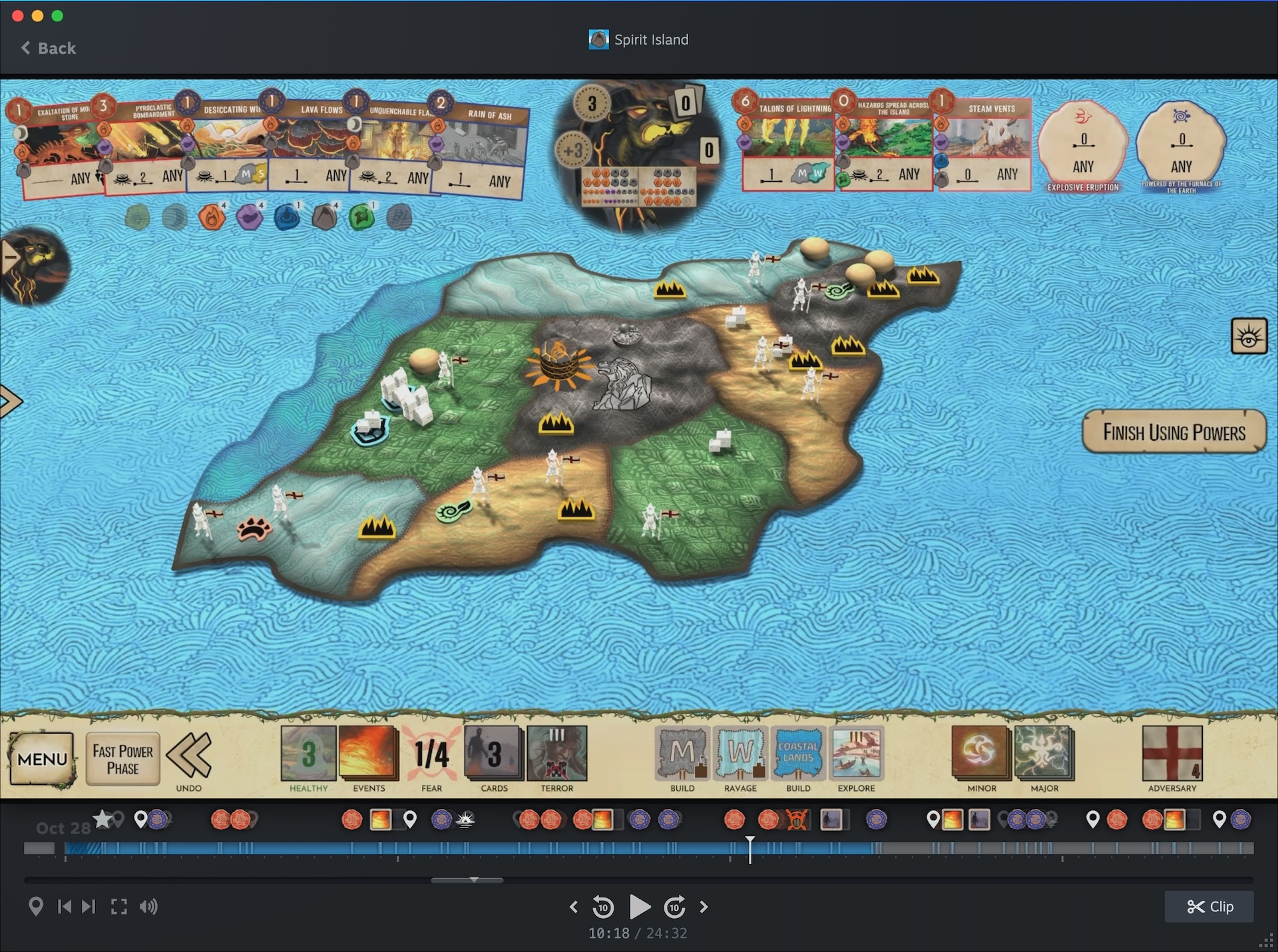Open the Major powers deck
Image resolution: width=1278 pixels, height=952 pixels.
click(x=1044, y=754)
